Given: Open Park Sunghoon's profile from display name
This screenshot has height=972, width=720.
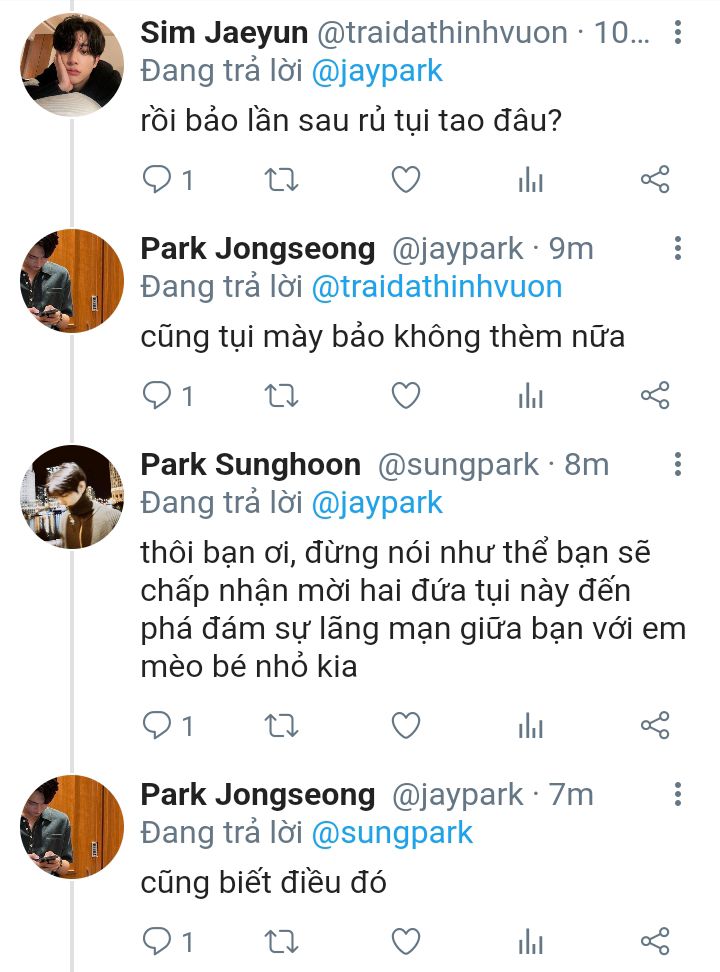Looking at the screenshot, I should click(x=250, y=465).
